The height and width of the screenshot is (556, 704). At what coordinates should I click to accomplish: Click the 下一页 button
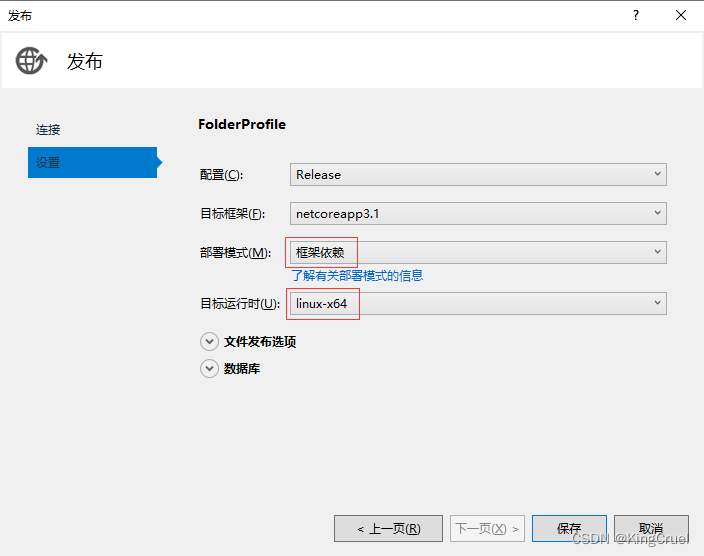coord(487,528)
